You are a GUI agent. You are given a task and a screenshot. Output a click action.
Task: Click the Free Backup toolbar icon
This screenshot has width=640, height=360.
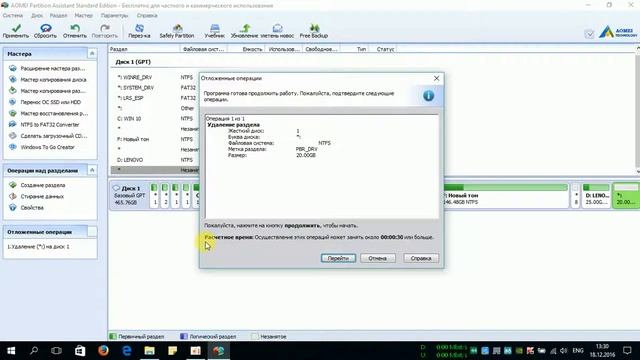pyautogui.click(x=314, y=31)
